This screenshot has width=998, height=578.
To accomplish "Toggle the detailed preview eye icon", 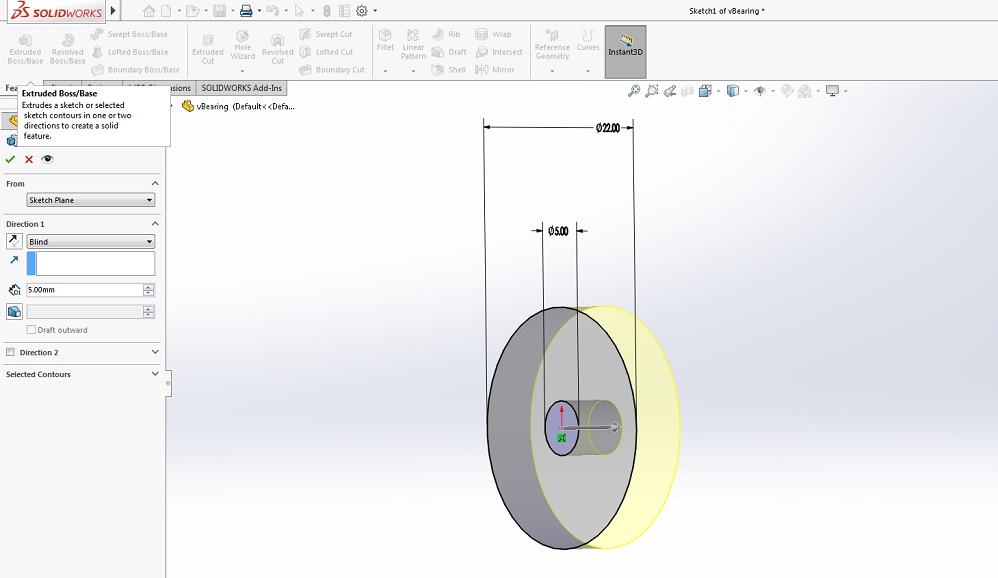I will (x=47, y=159).
